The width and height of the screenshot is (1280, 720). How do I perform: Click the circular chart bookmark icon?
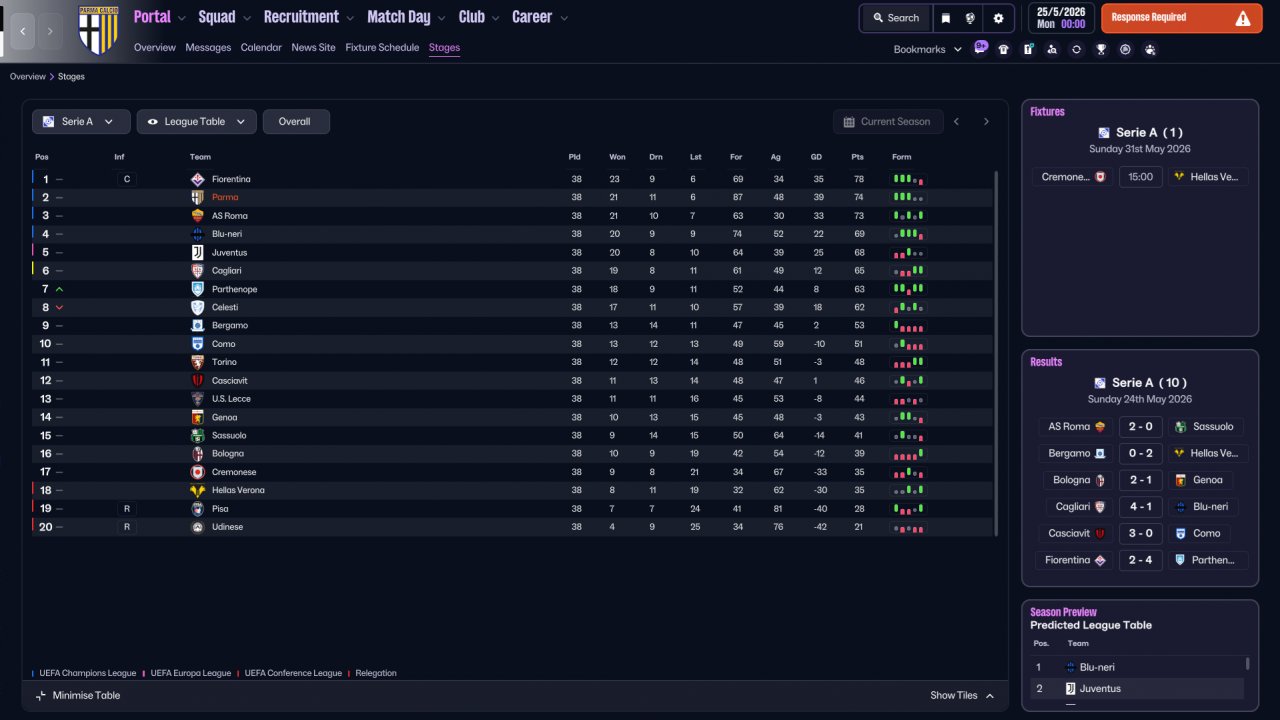tap(1125, 49)
